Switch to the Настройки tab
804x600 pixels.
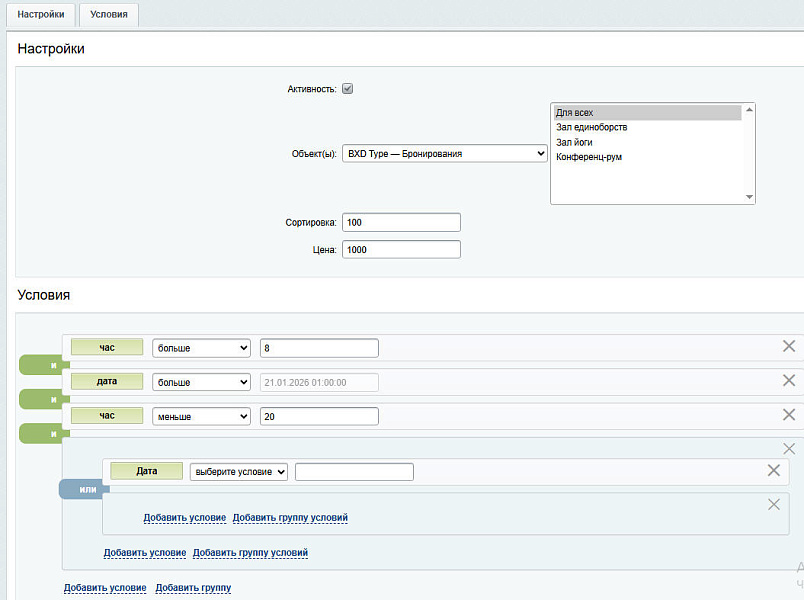pos(41,14)
